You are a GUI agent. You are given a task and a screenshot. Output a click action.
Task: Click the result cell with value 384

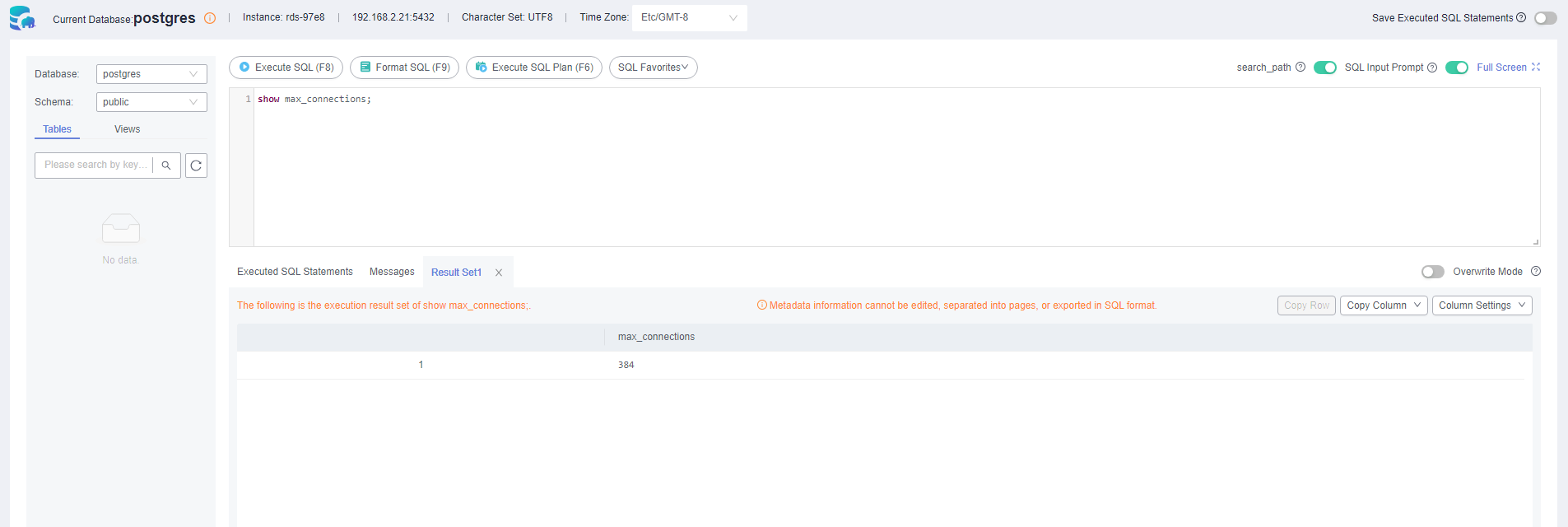click(626, 365)
